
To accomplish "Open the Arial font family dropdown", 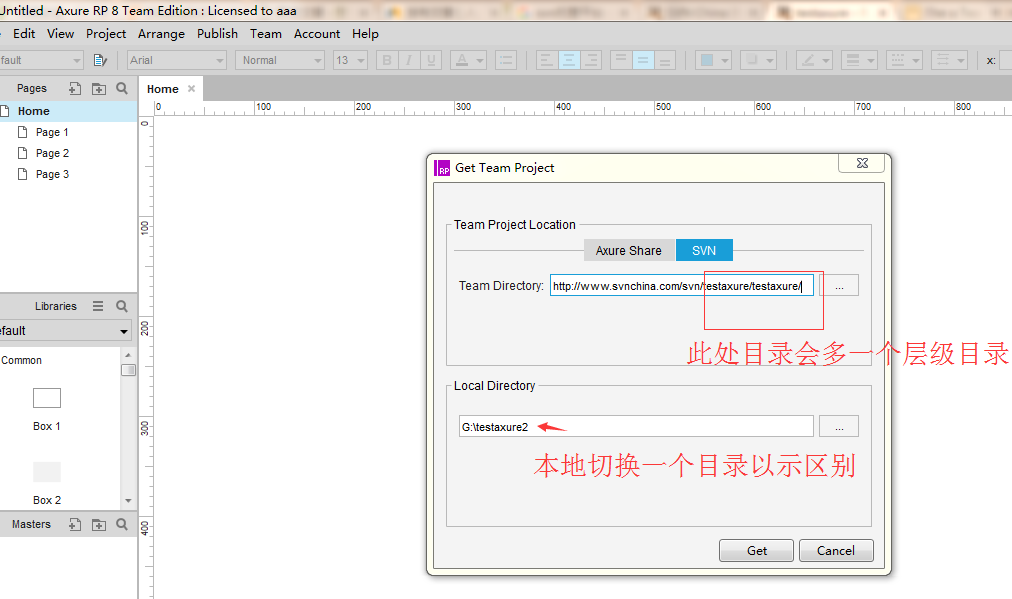I will pyautogui.click(x=177, y=60).
